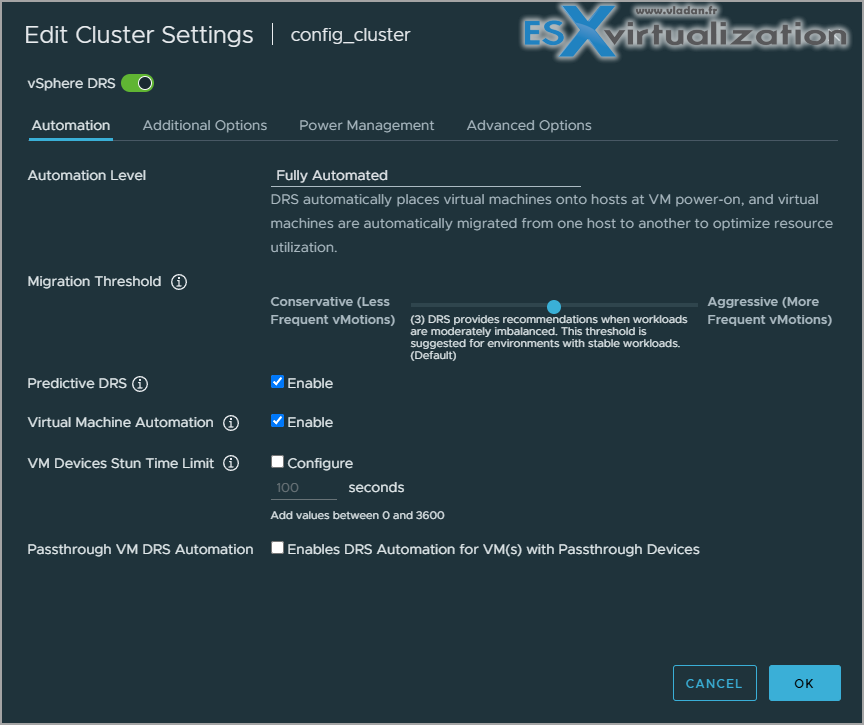Go to the Advanced Options tab
Viewport: 864px width, 725px height.
529,126
